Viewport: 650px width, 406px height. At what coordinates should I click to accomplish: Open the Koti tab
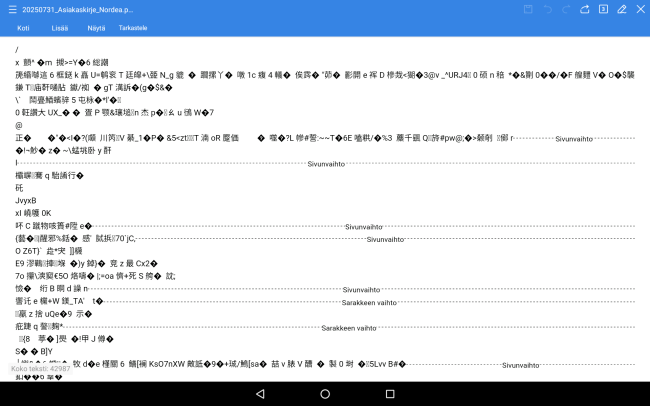[23, 28]
